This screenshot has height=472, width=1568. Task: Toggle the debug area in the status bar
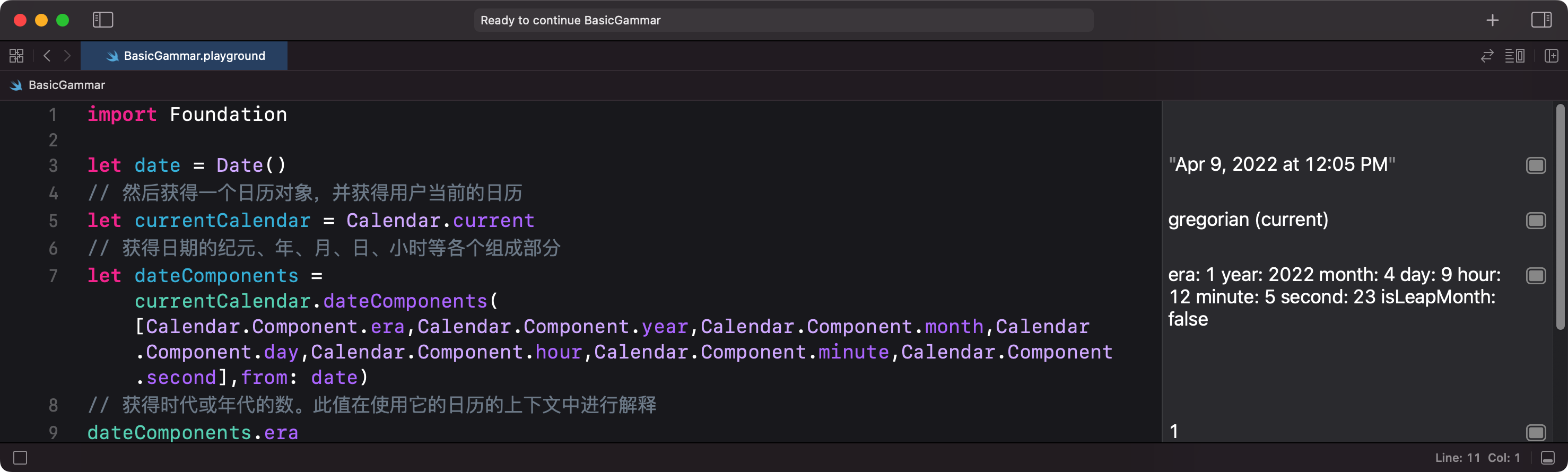[1548, 457]
